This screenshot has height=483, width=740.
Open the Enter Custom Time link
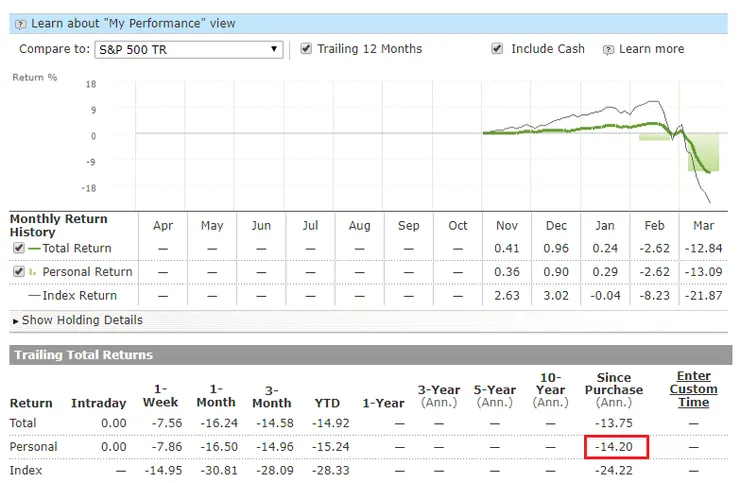click(x=693, y=389)
